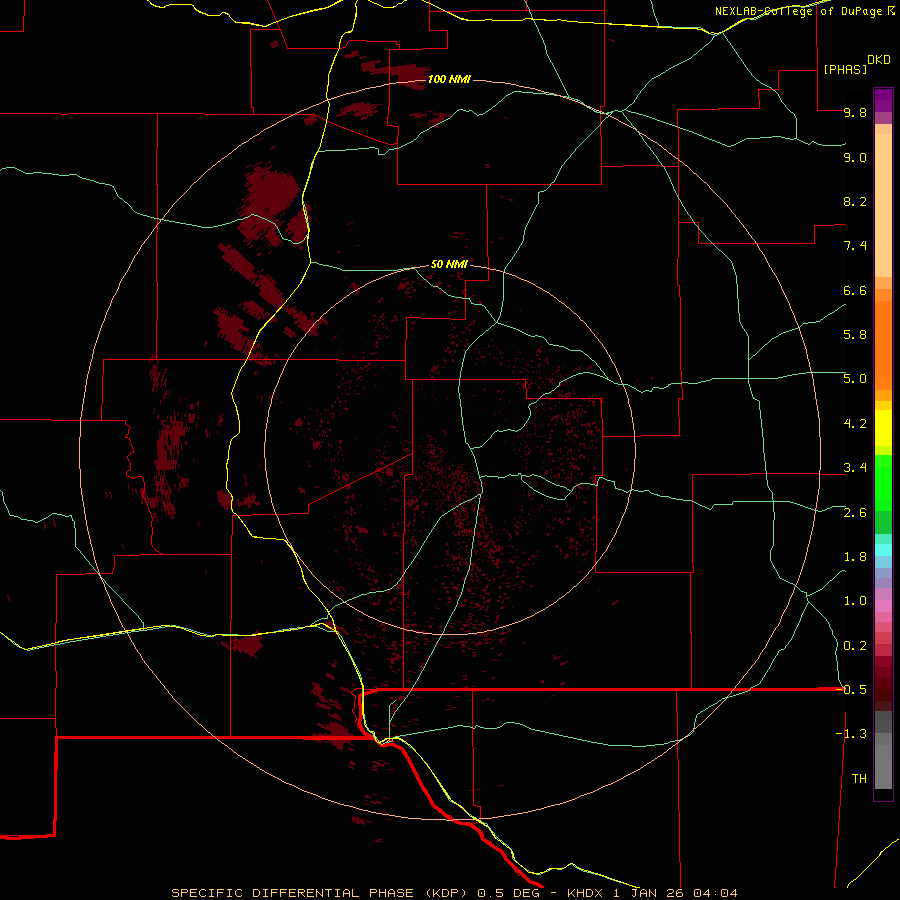
Task: Click the 2.6 scale value
Action: coord(855,513)
